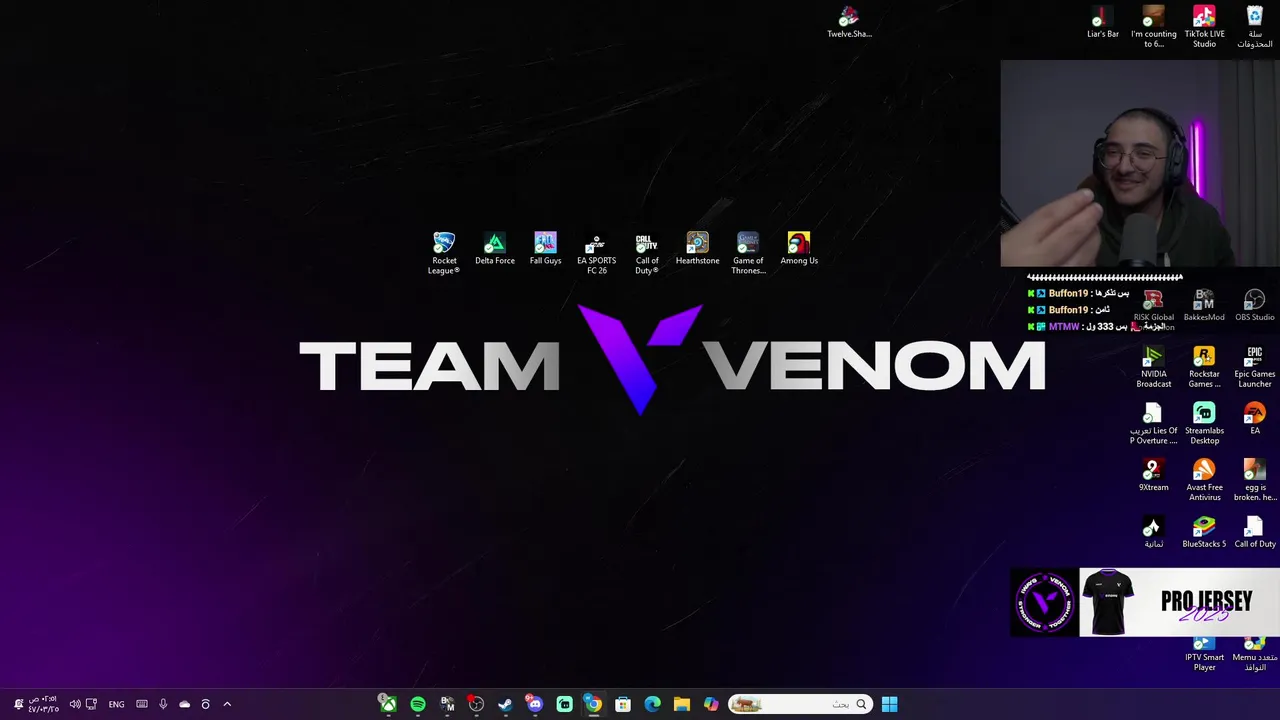Open IPTV Smart Player shortcut
The image size is (1280, 720).
coord(1204,655)
